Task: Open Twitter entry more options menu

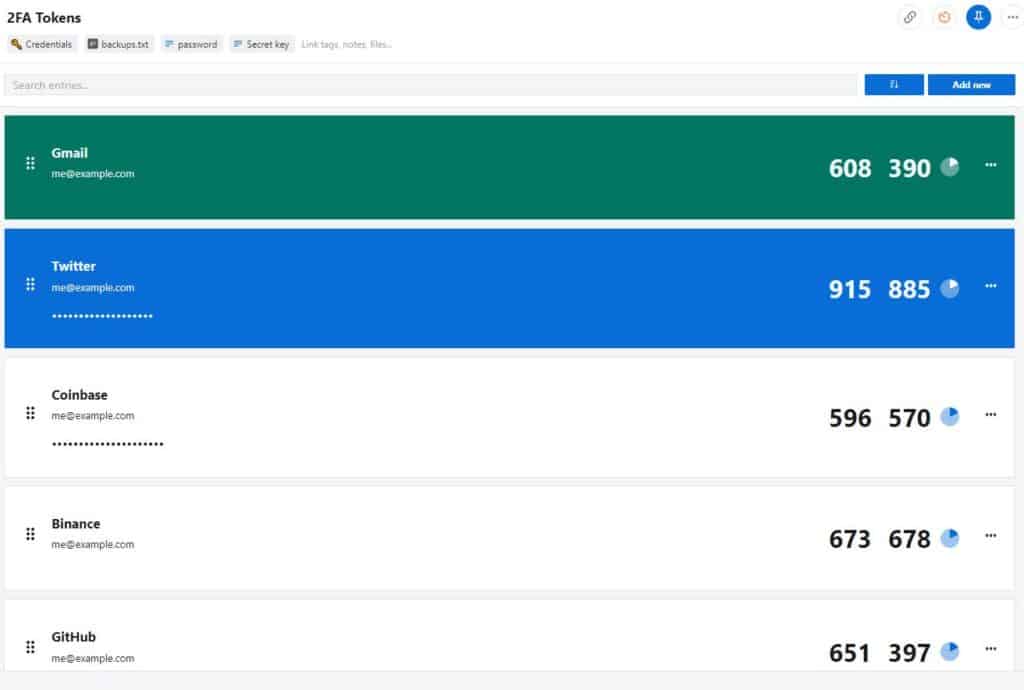Action: point(991,286)
